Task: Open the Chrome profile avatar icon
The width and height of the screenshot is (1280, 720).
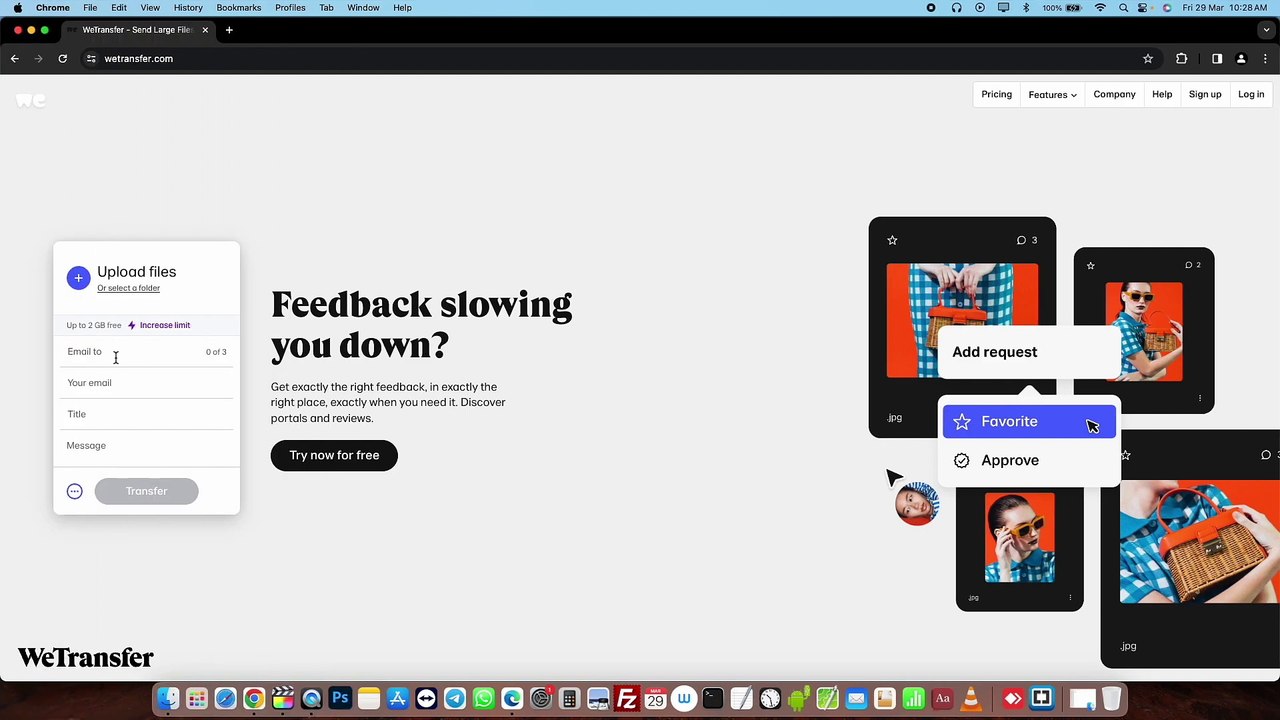Action: tap(1241, 59)
